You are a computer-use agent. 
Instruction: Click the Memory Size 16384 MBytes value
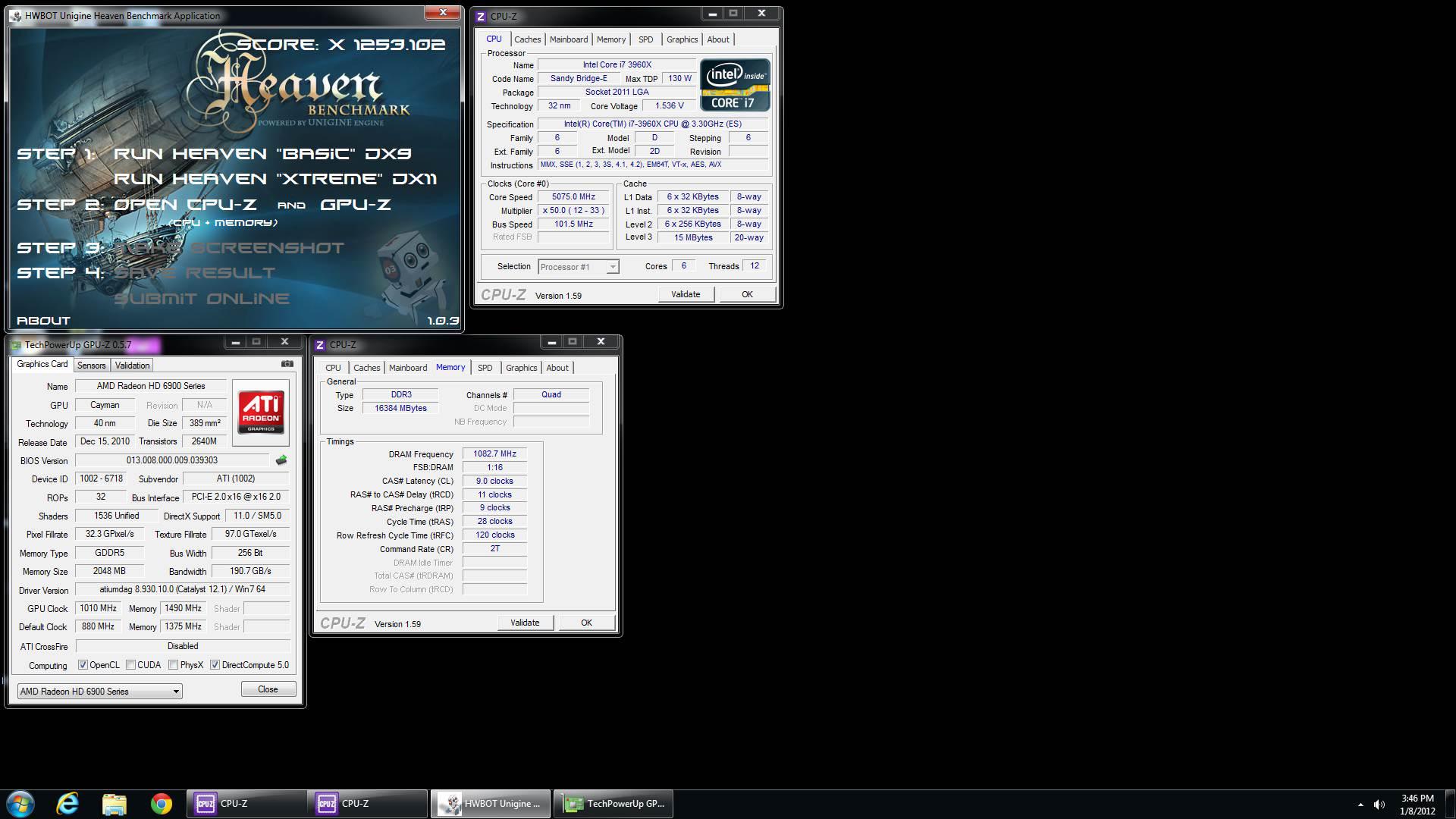click(400, 408)
